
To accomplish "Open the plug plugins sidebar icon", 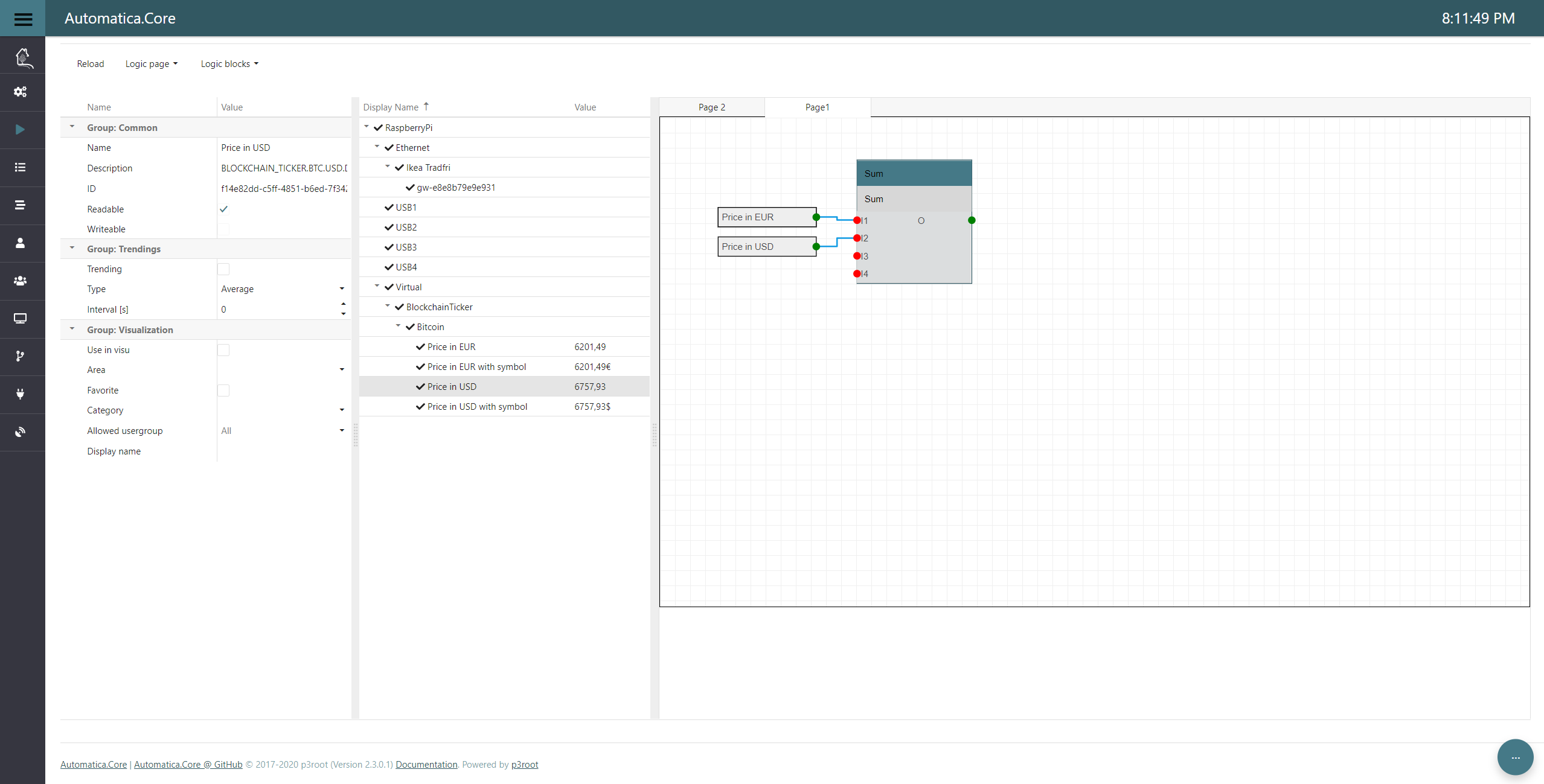I will [21, 394].
